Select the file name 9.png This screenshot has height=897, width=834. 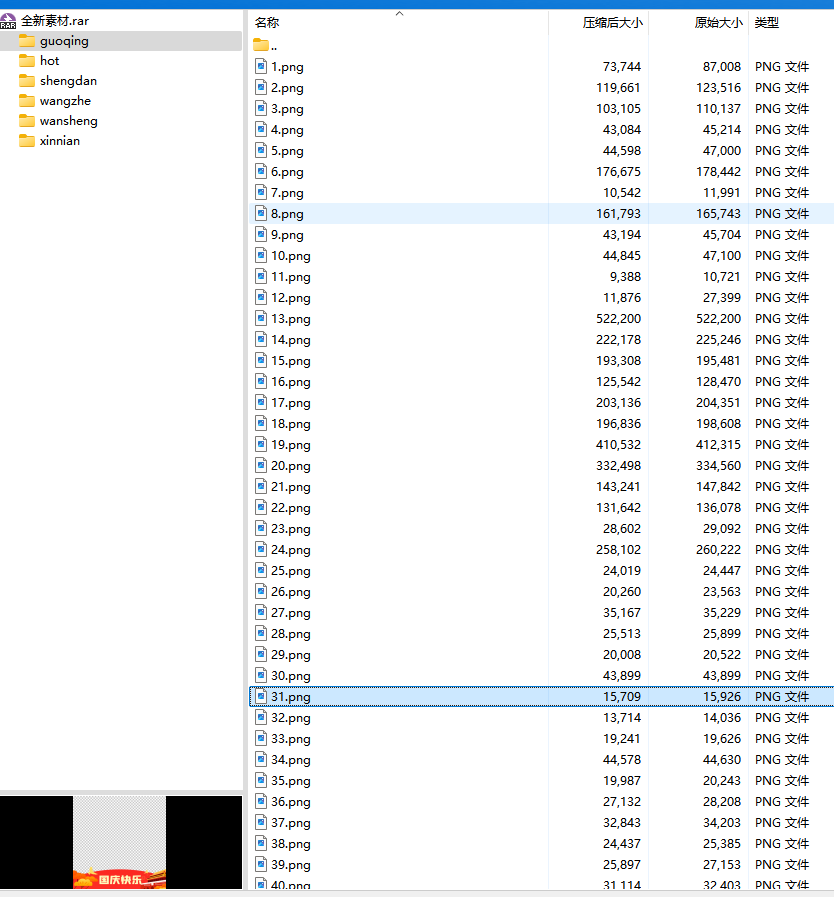pyautogui.click(x=287, y=235)
